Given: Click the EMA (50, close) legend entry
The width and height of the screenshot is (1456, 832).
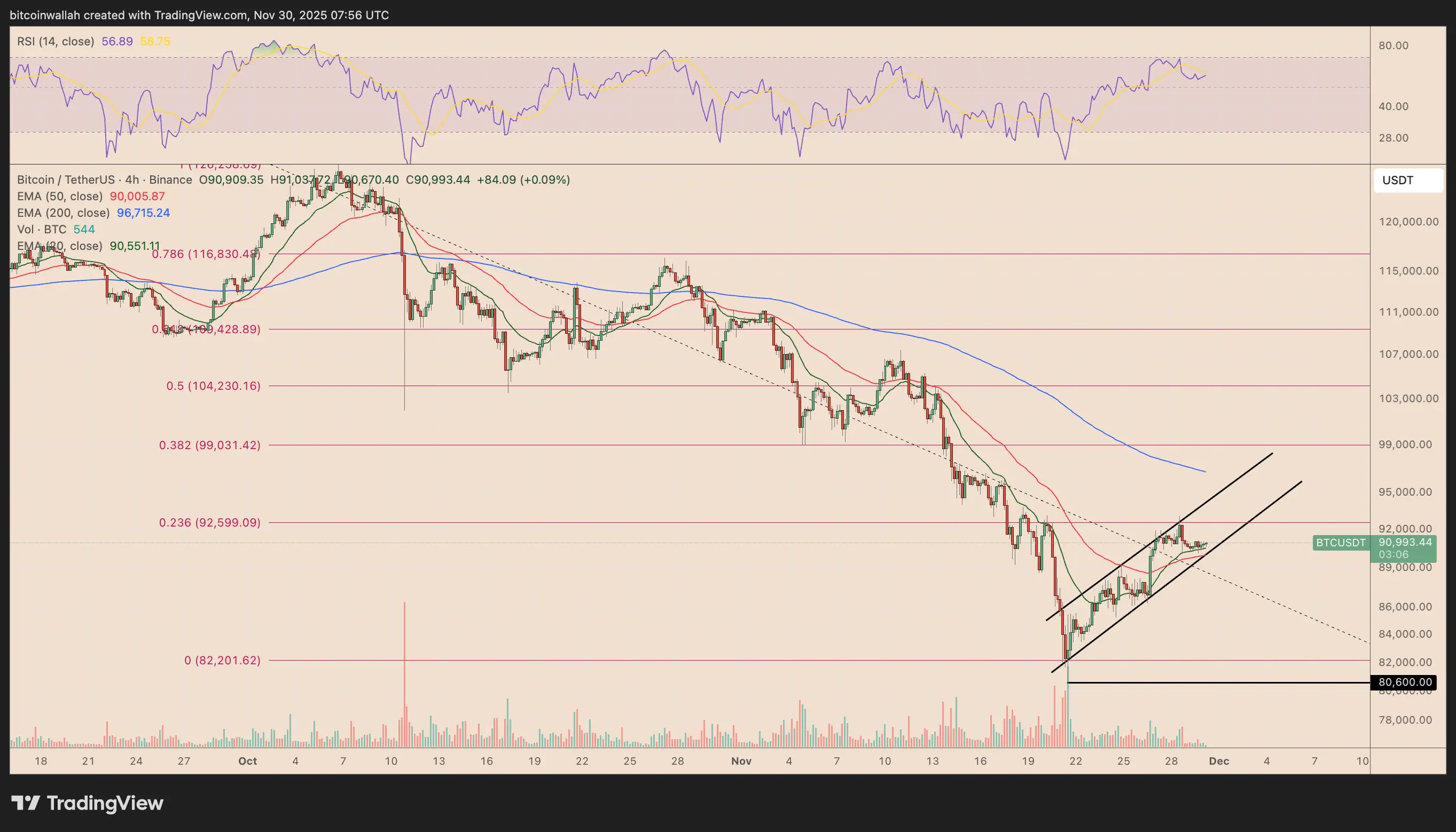Looking at the screenshot, I should (60, 196).
